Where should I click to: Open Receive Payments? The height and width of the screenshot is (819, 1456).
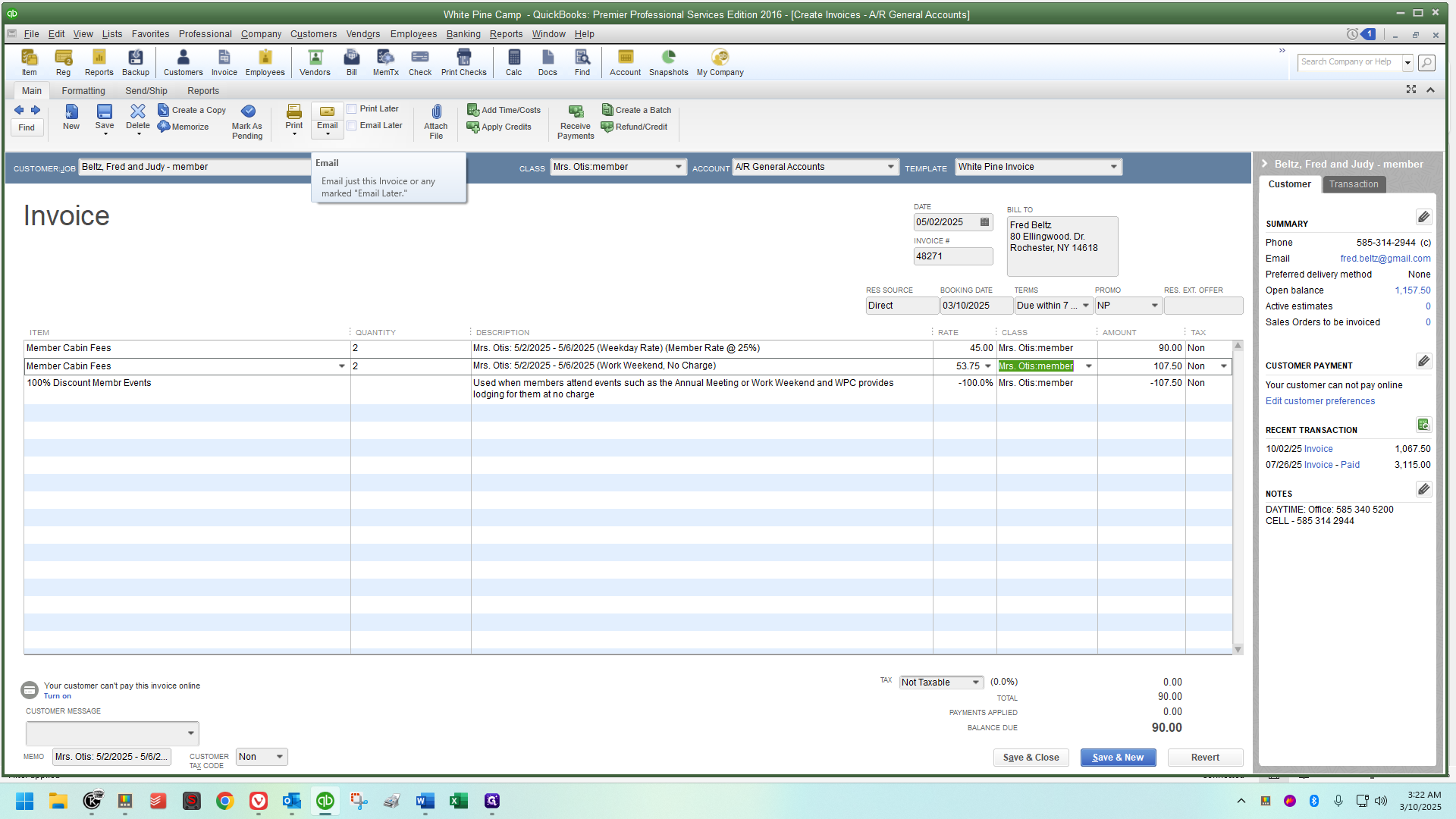tap(576, 112)
